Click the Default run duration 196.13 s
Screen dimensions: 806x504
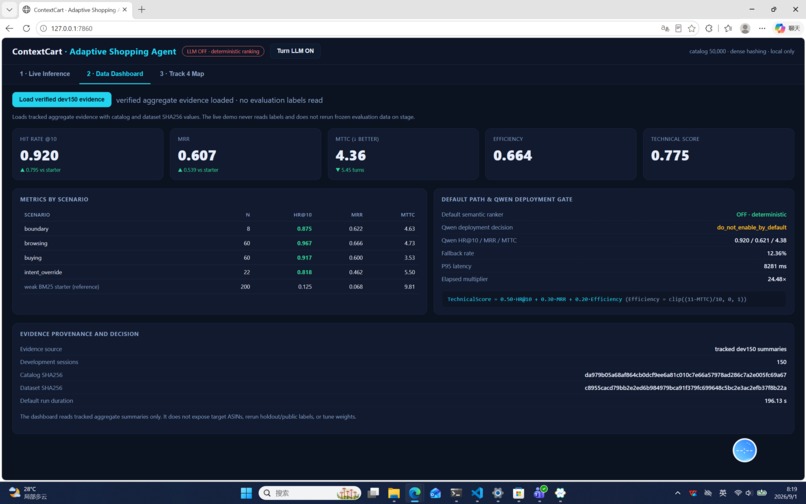(x=775, y=401)
